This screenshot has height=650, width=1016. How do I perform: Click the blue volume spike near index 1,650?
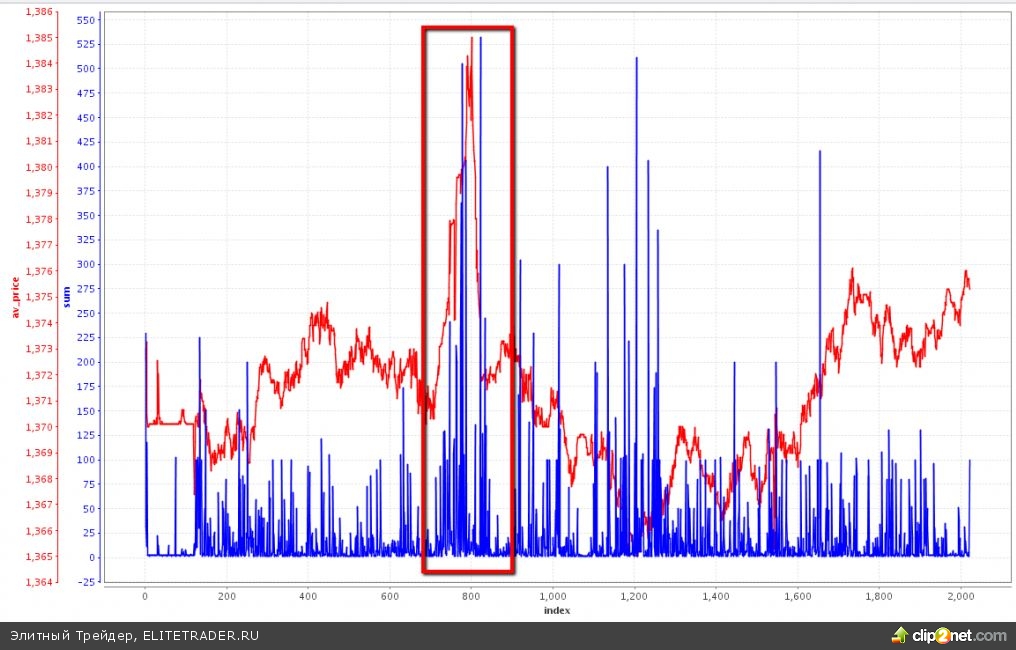(820, 153)
